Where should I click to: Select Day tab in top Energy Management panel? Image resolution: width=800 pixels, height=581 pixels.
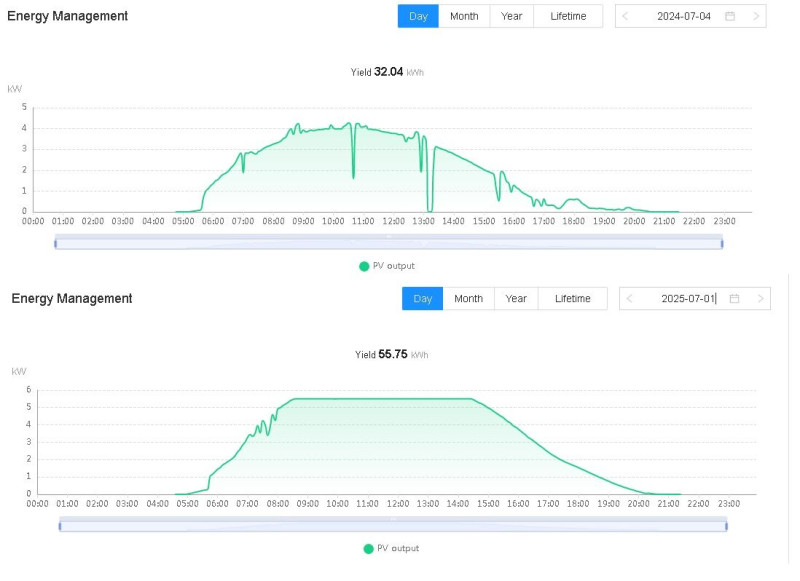pyautogui.click(x=418, y=16)
